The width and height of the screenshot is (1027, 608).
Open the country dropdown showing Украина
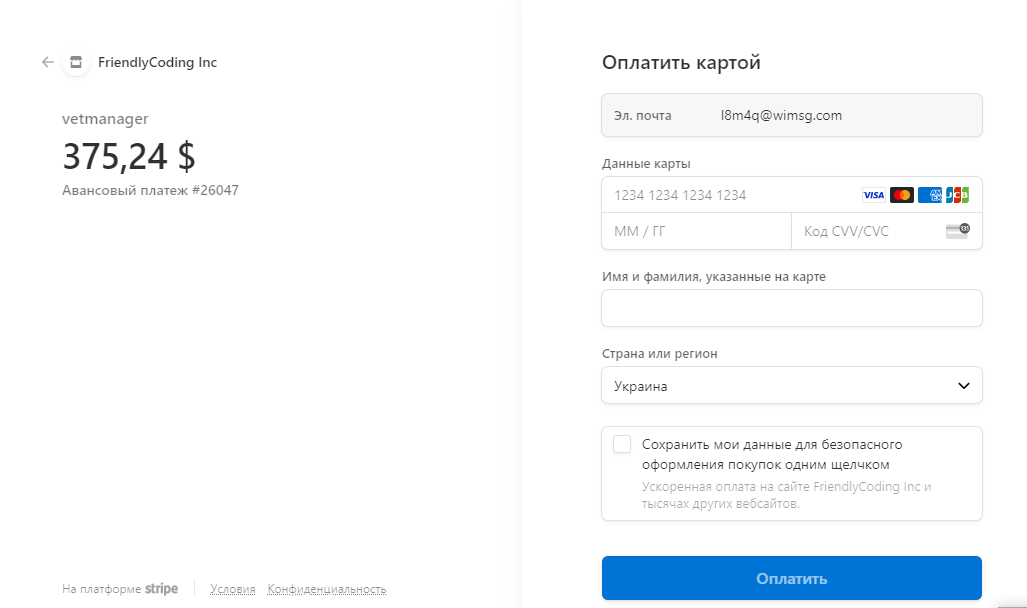792,385
